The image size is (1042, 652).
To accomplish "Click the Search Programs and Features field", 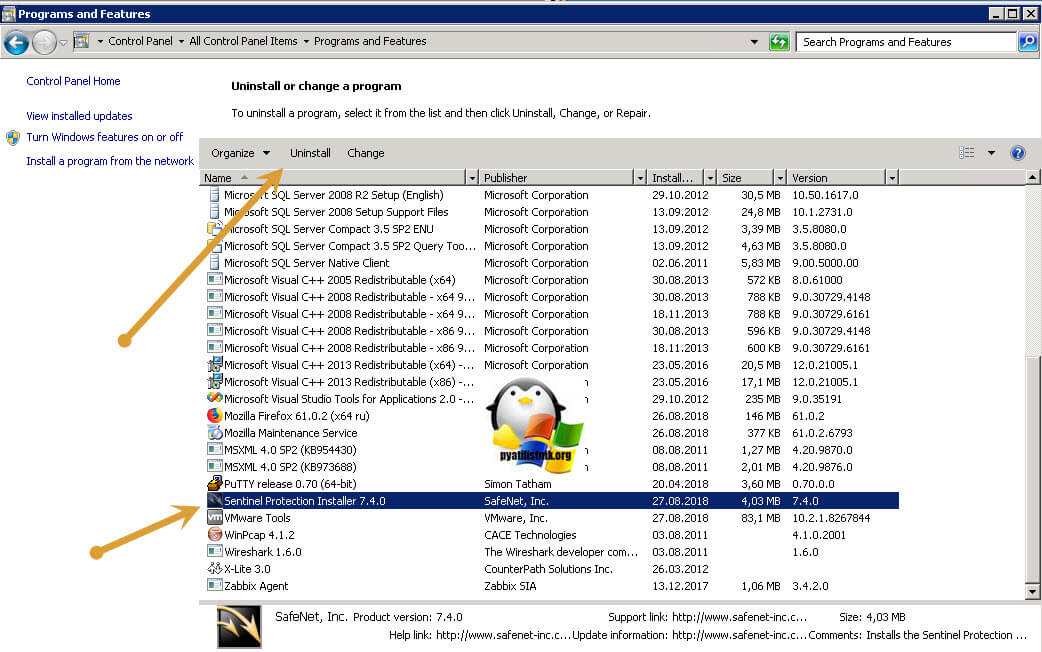I will coord(906,42).
